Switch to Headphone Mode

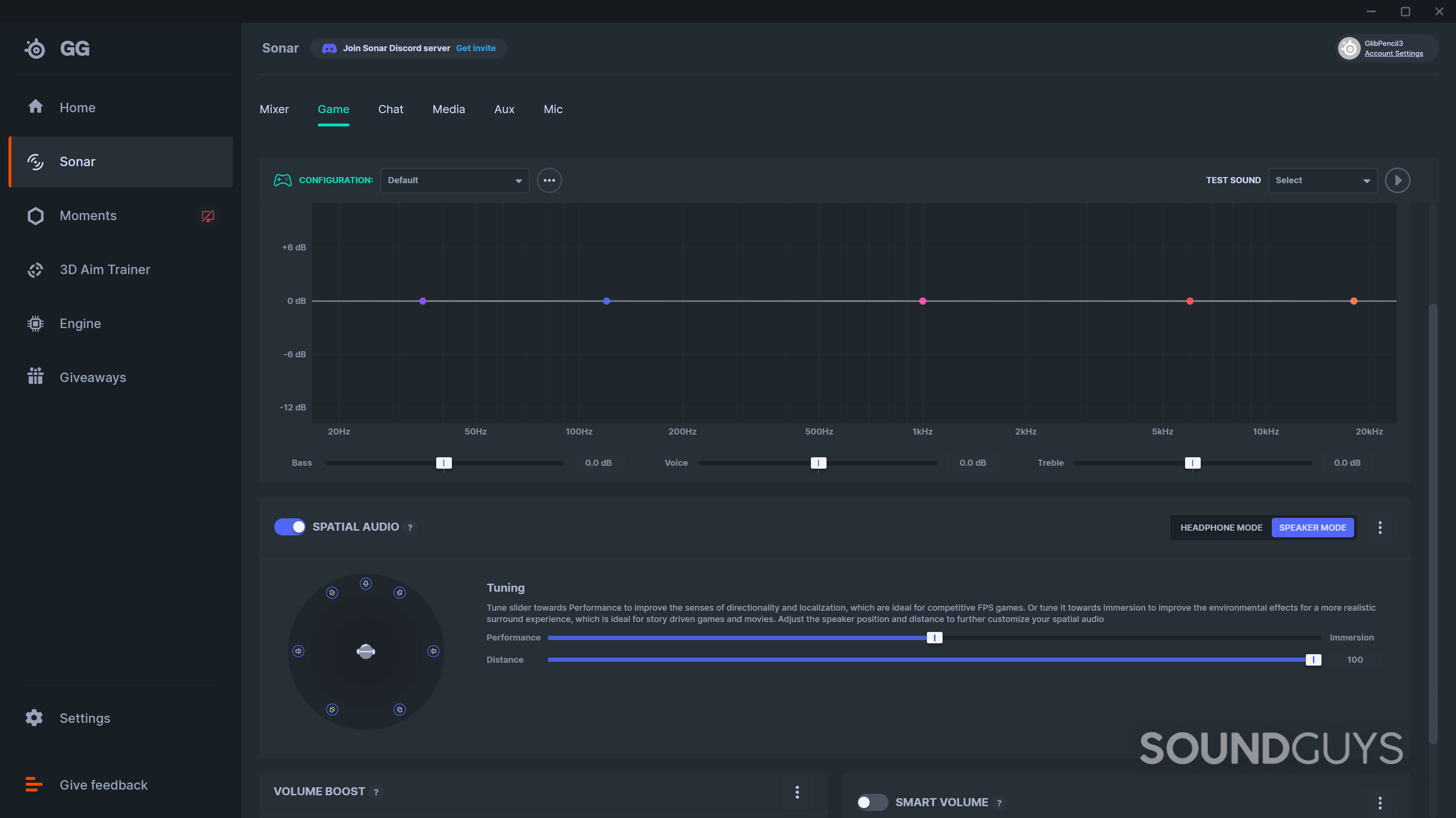click(x=1221, y=528)
